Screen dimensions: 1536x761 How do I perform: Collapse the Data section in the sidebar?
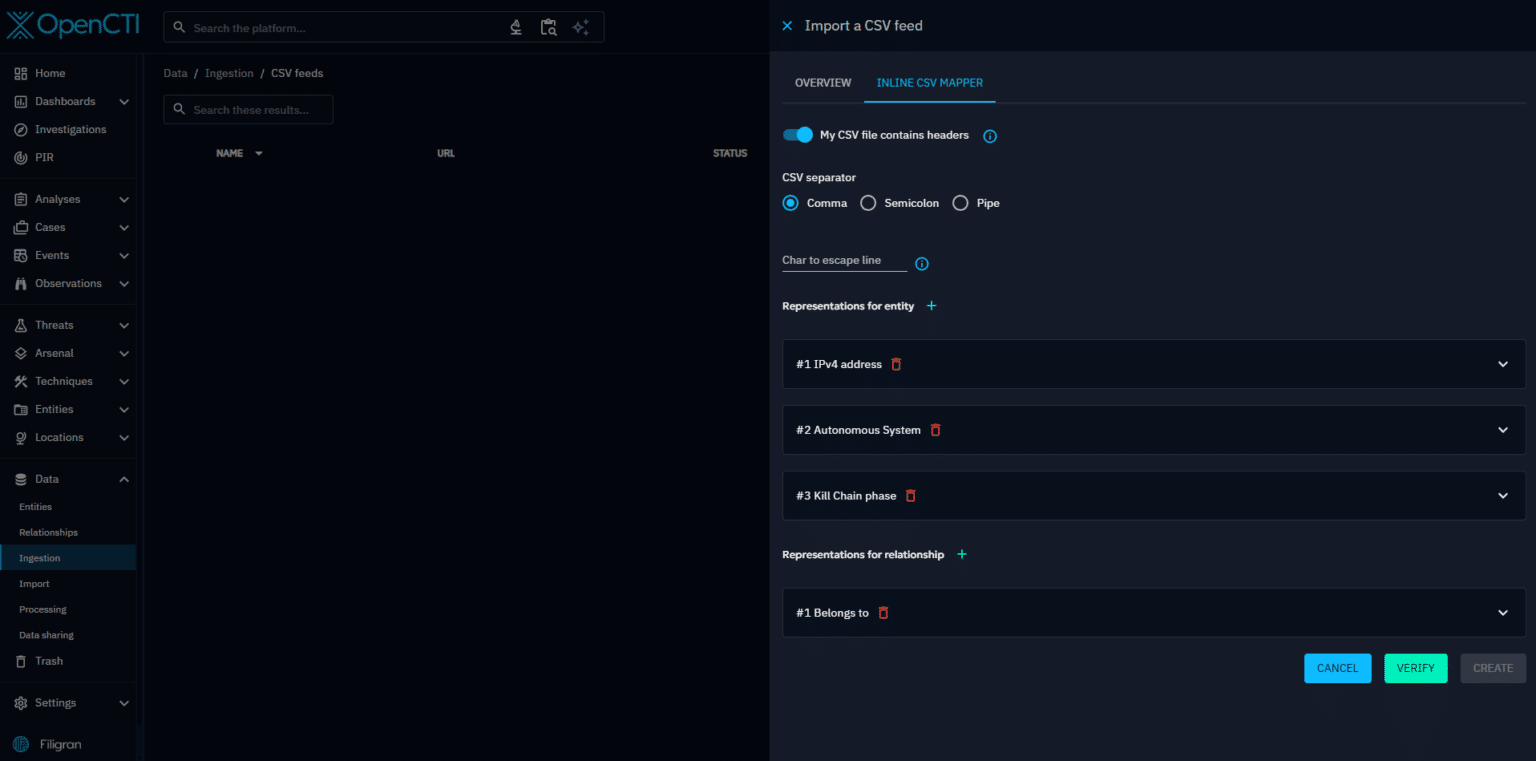pyautogui.click(x=124, y=479)
